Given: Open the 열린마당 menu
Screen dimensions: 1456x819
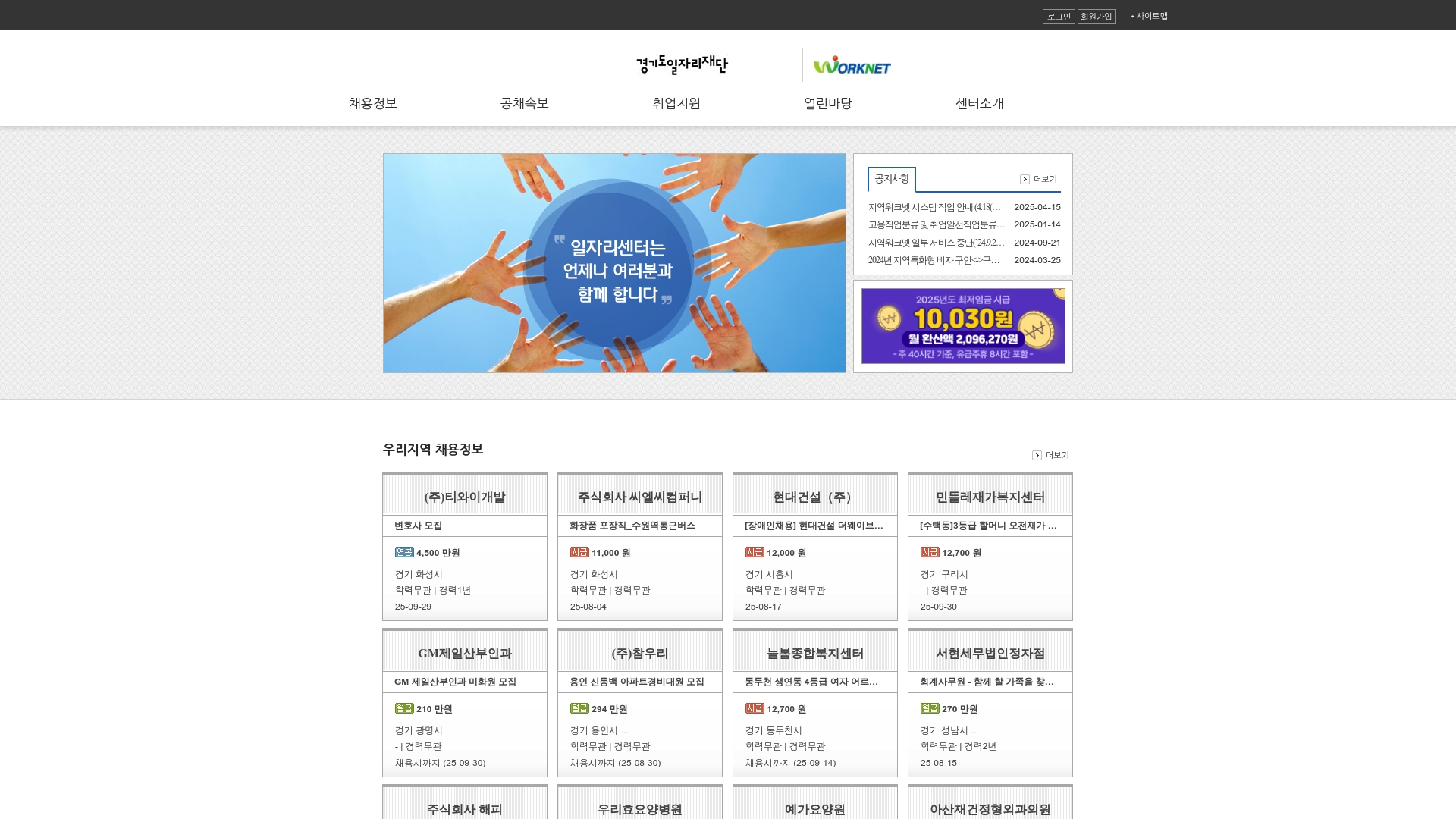Looking at the screenshot, I should pyautogui.click(x=828, y=103).
